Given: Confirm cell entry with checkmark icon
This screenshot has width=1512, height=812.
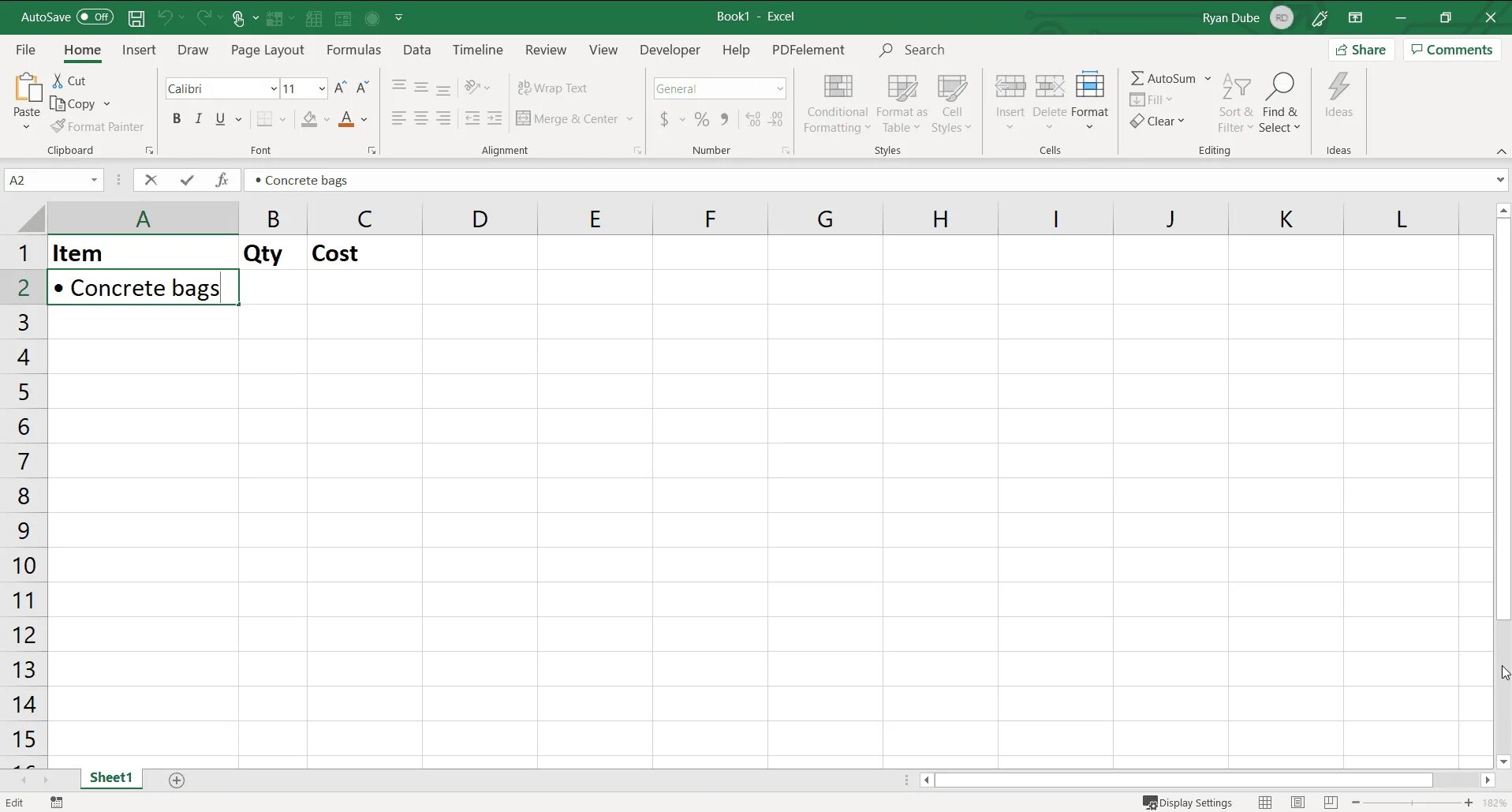Looking at the screenshot, I should pos(187,180).
